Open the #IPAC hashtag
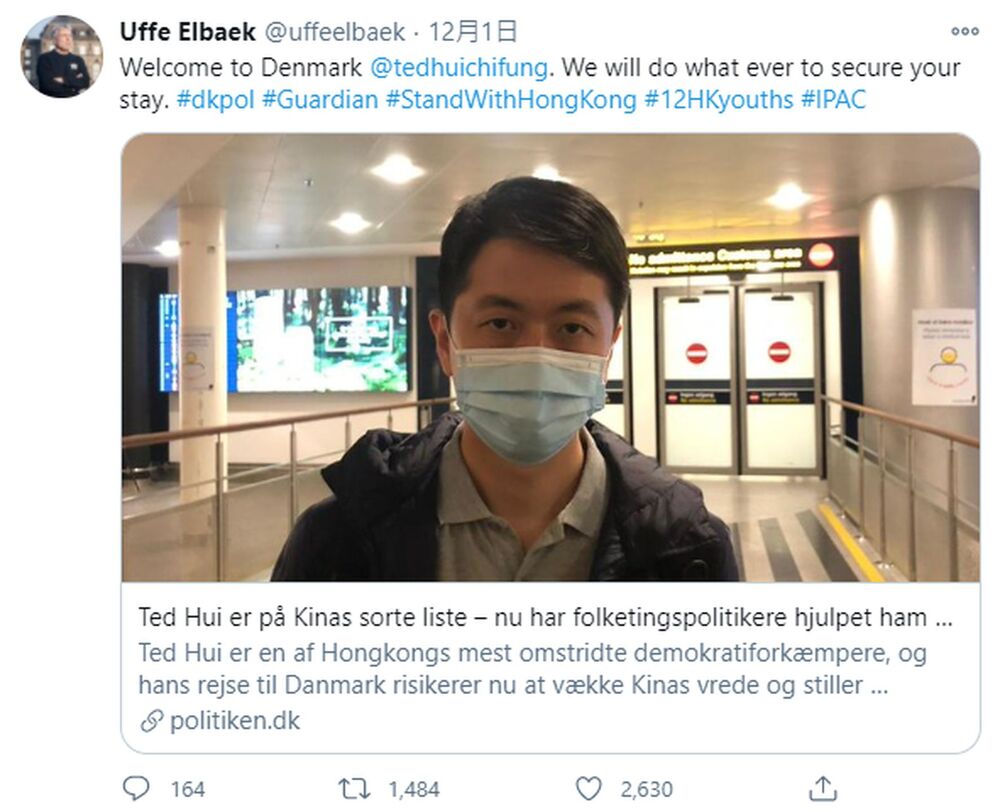Image resolution: width=1000 pixels, height=812 pixels. (x=833, y=100)
